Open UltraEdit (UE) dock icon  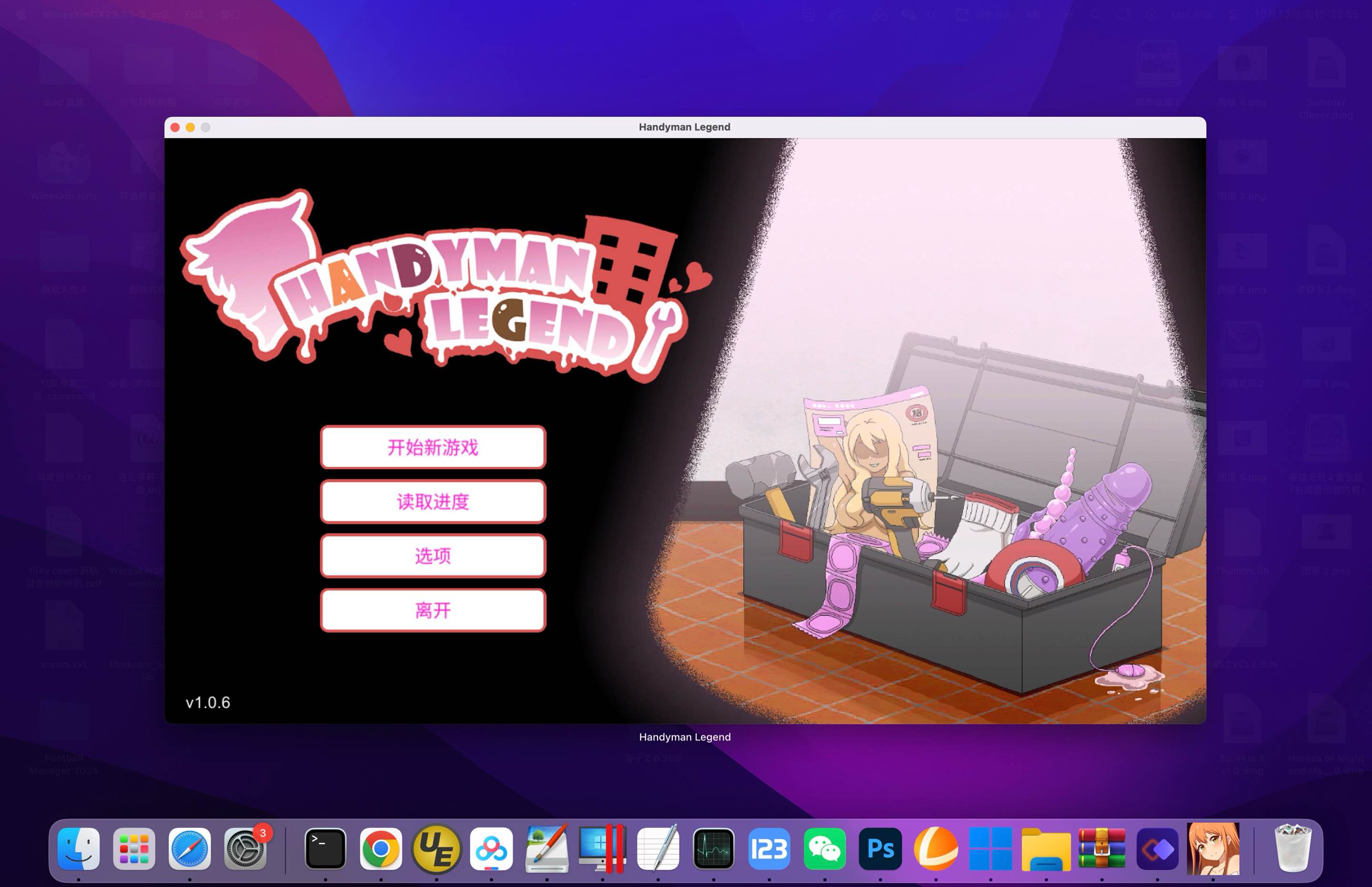tap(436, 849)
